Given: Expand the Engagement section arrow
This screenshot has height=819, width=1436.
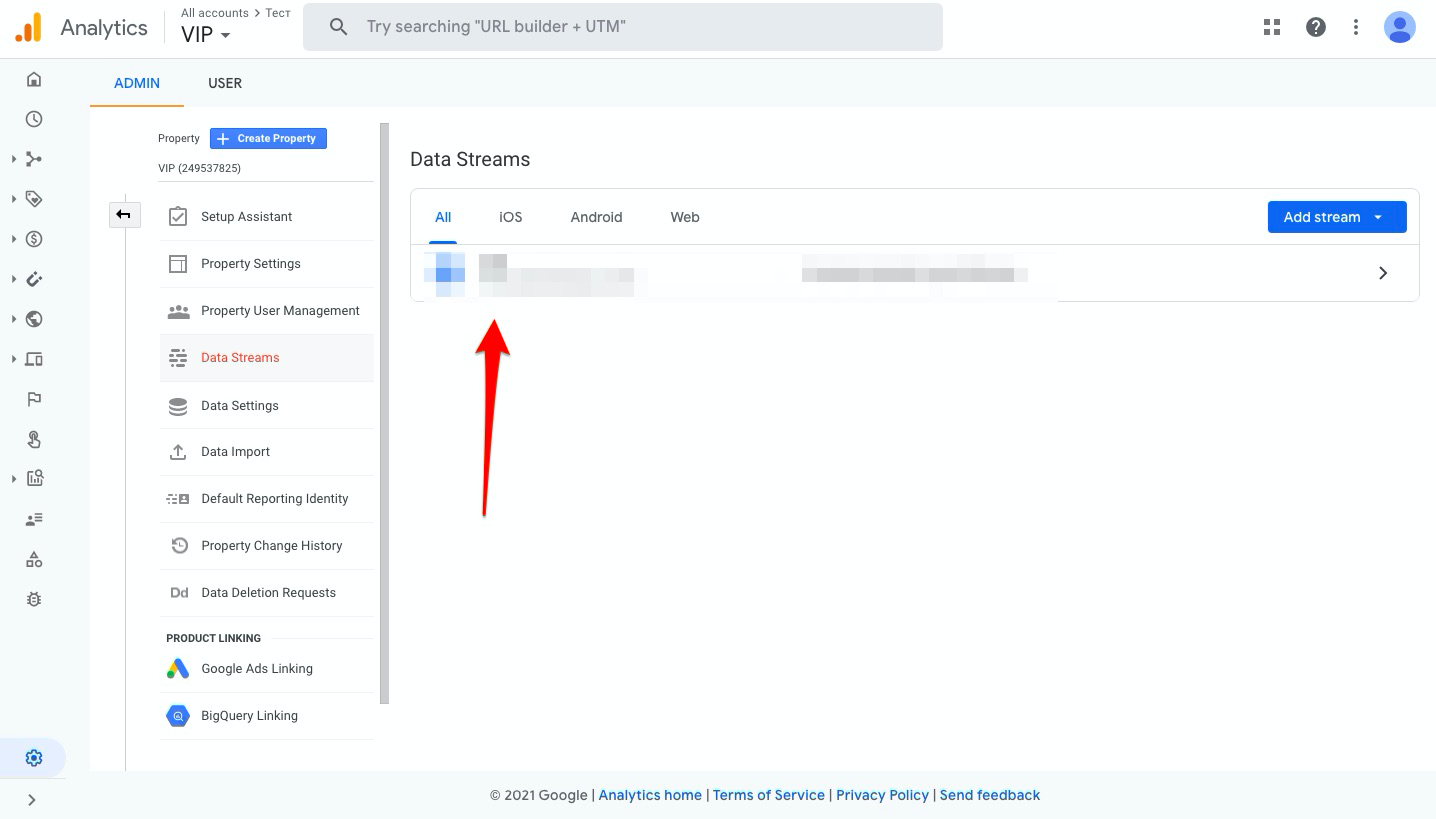Looking at the screenshot, I should pyautogui.click(x=14, y=199).
